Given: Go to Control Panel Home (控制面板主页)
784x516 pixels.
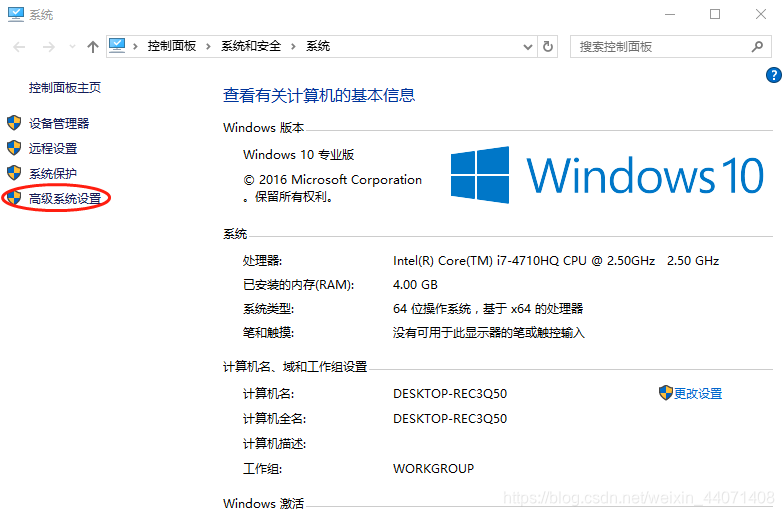Looking at the screenshot, I should (x=64, y=88).
